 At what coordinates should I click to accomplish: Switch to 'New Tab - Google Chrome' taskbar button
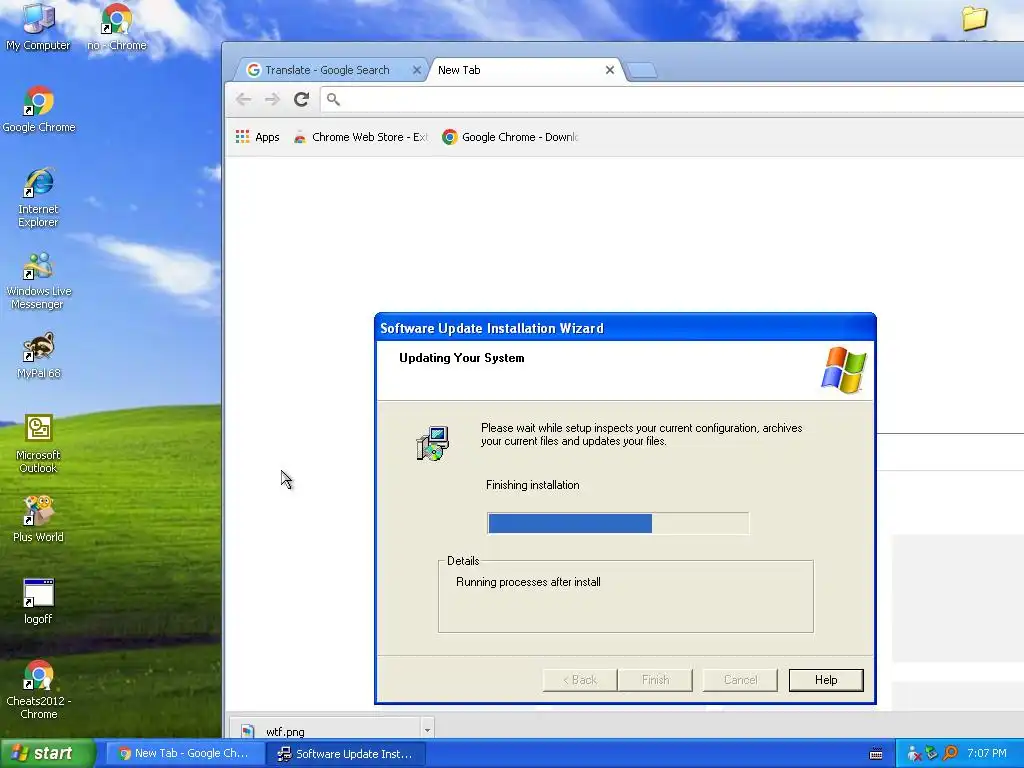[184, 753]
